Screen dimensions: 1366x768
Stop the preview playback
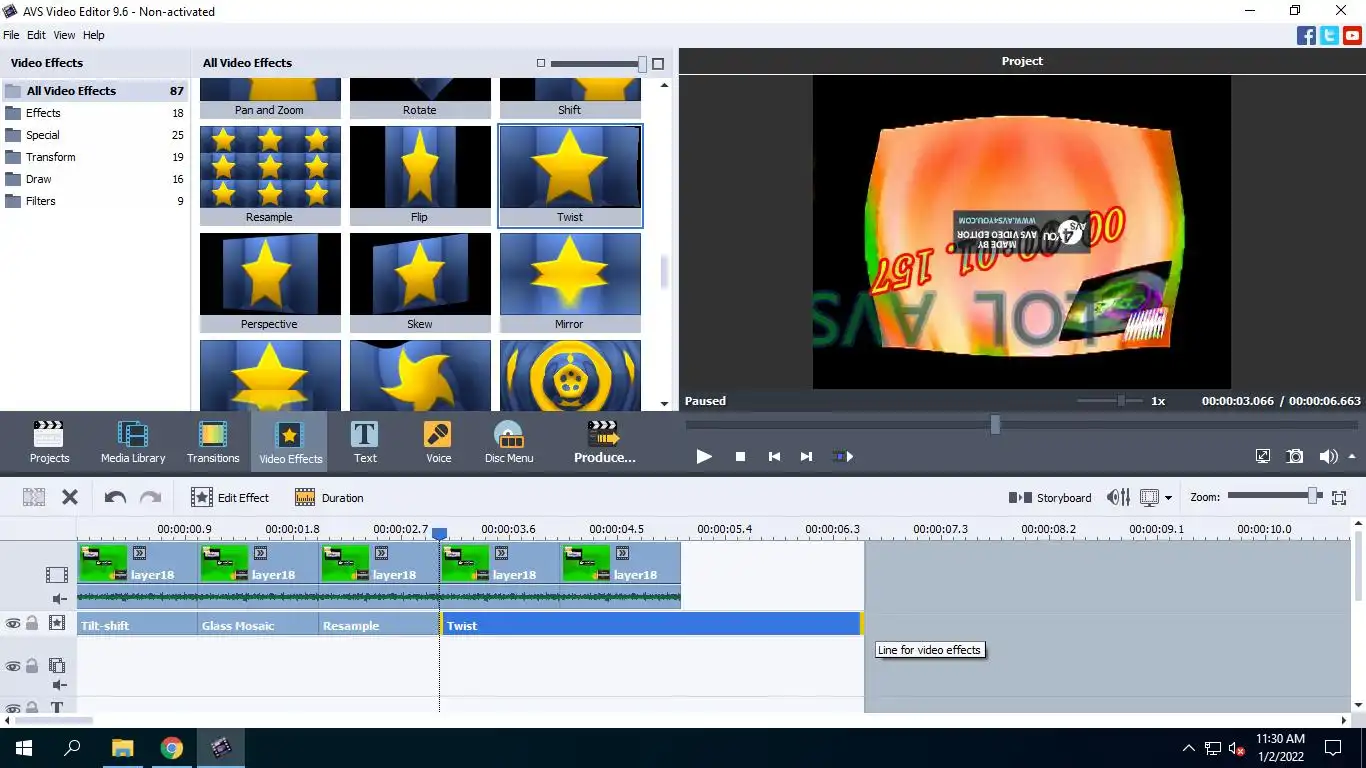click(740, 456)
